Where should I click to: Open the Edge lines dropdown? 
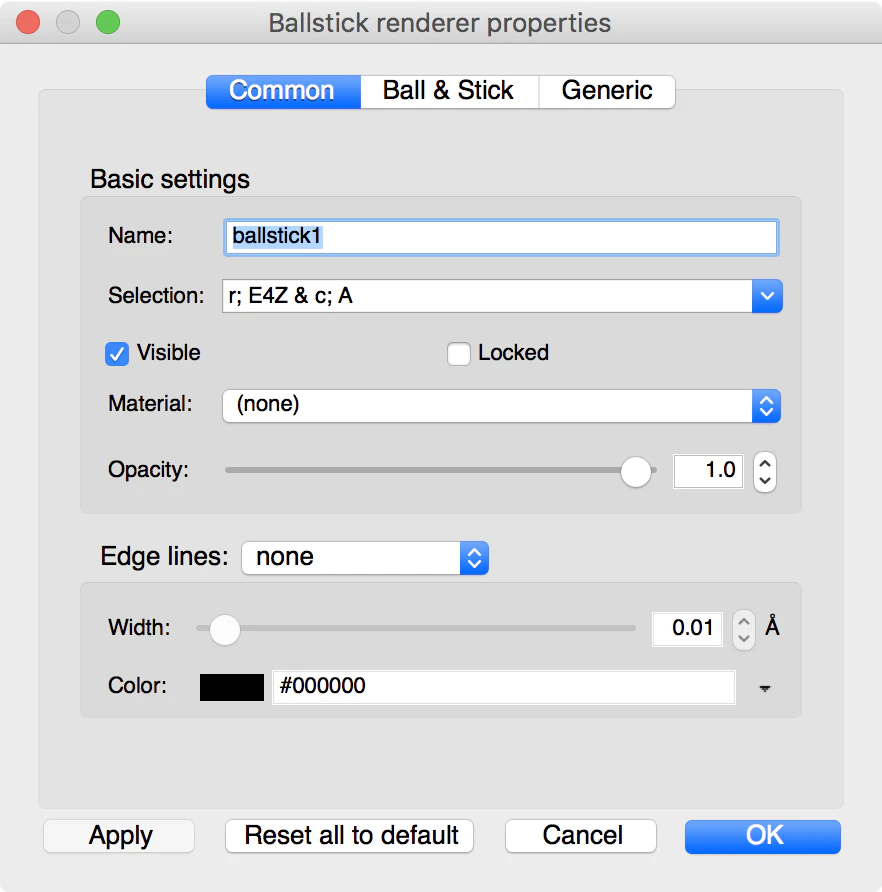[x=365, y=558]
